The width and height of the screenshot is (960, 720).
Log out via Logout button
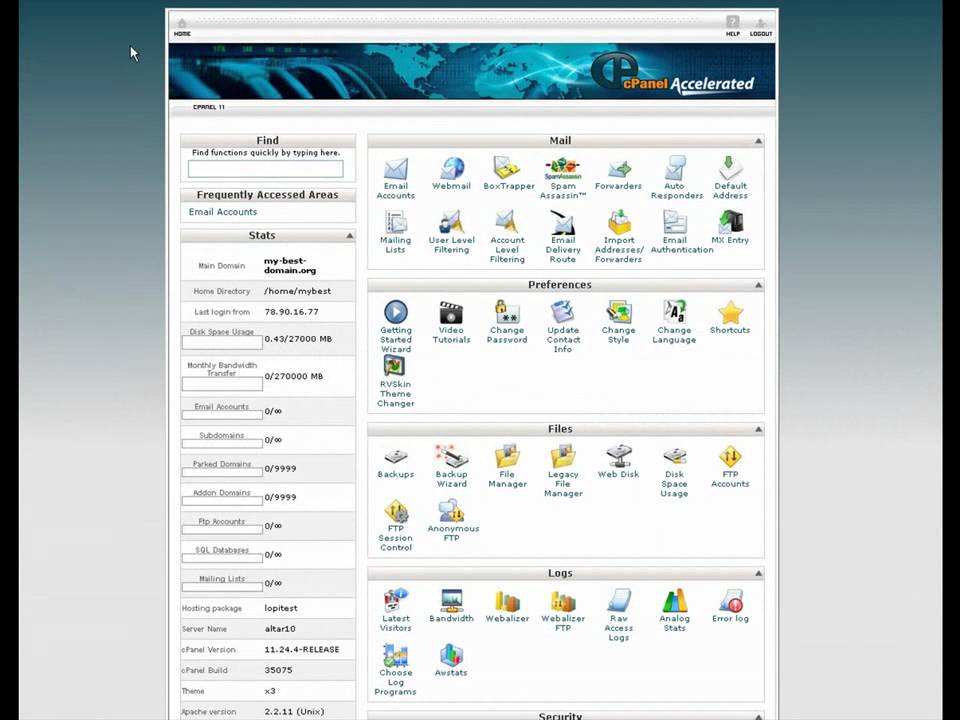[x=760, y=27]
